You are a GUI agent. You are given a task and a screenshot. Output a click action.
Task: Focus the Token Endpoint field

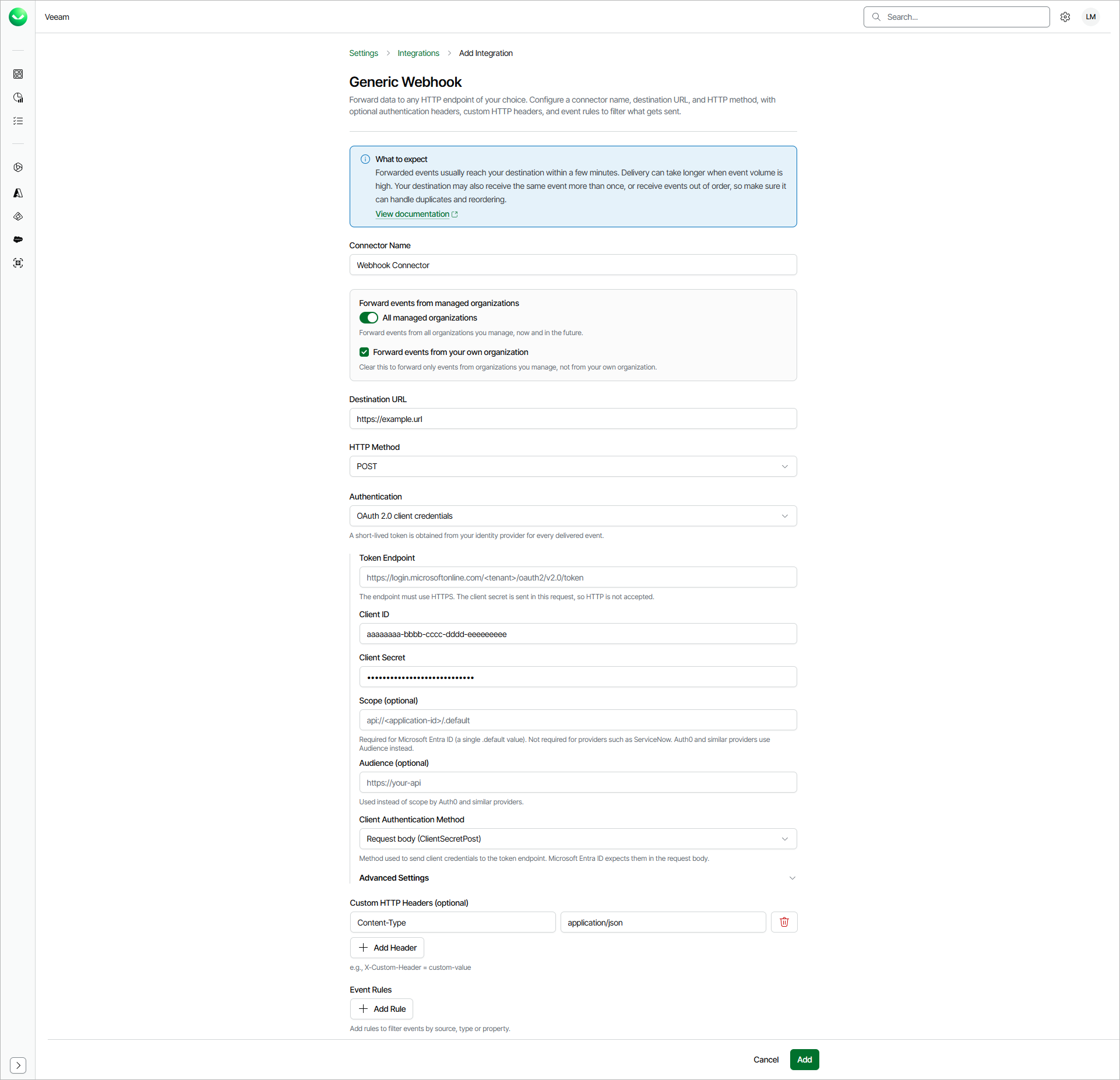[577, 577]
